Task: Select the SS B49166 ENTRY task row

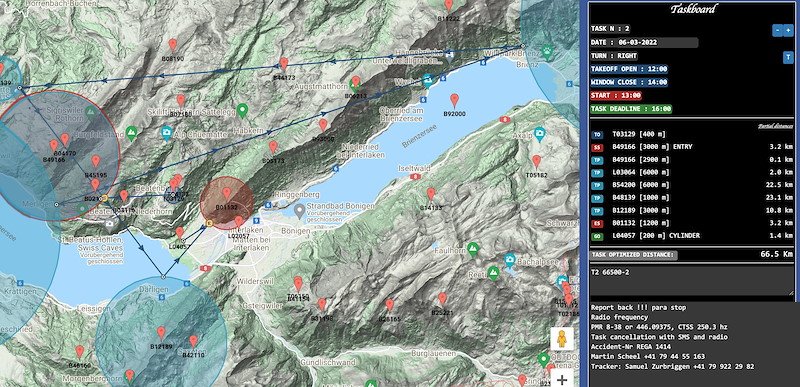Action: click(692, 147)
